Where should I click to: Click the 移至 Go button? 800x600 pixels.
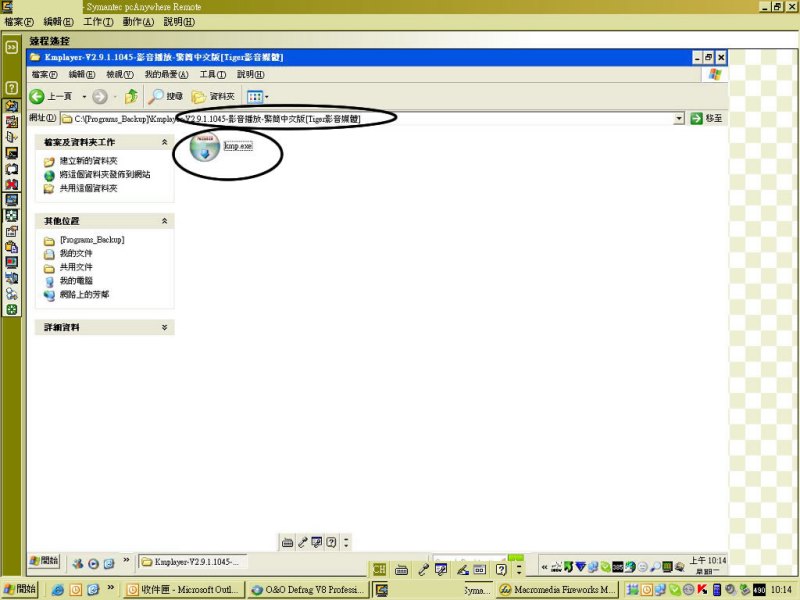click(x=707, y=119)
